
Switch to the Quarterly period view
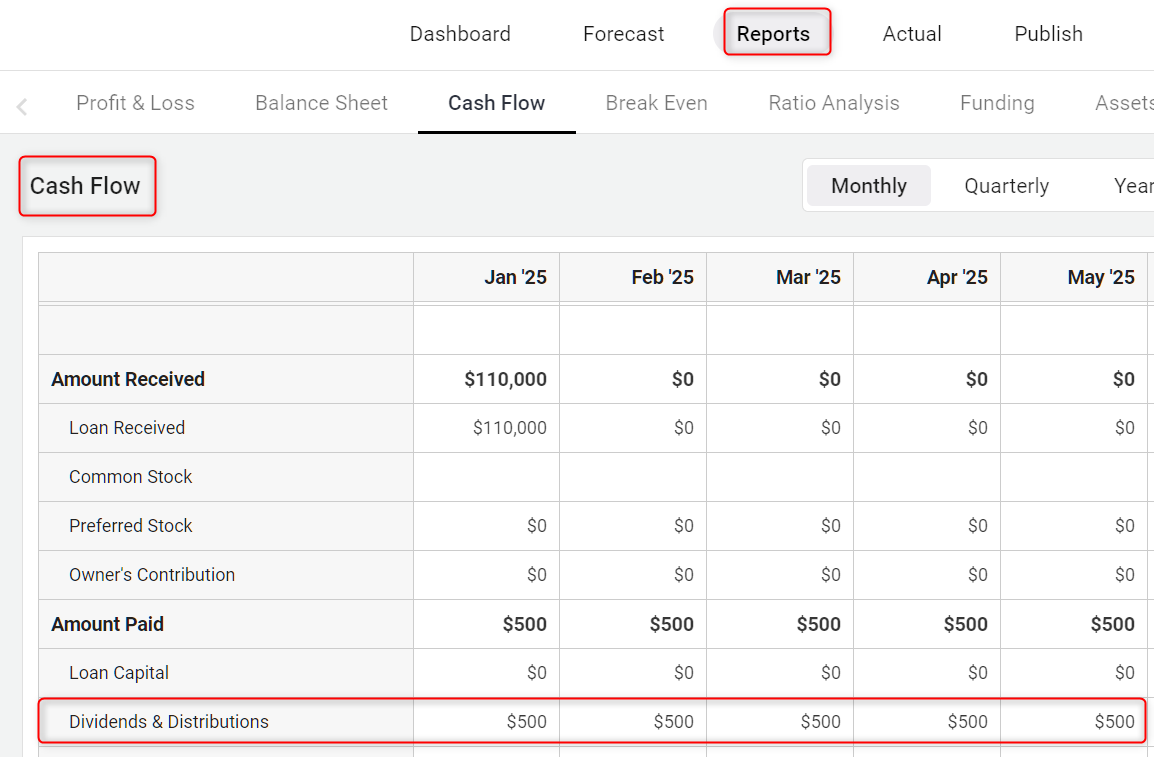pyautogui.click(x=1006, y=185)
